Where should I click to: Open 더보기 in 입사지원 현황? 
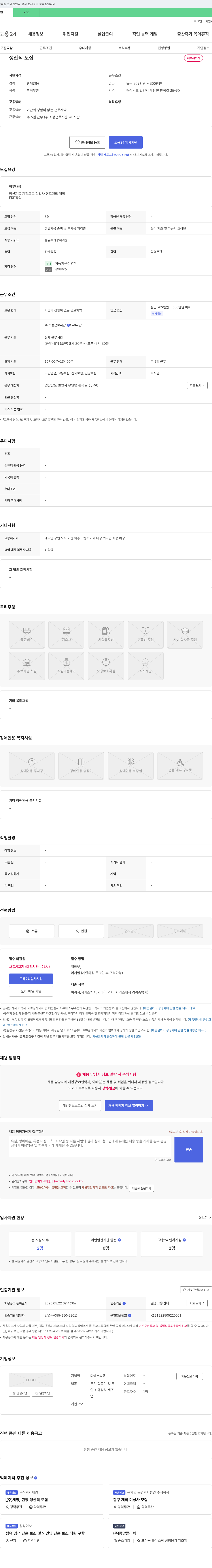(205, 1218)
